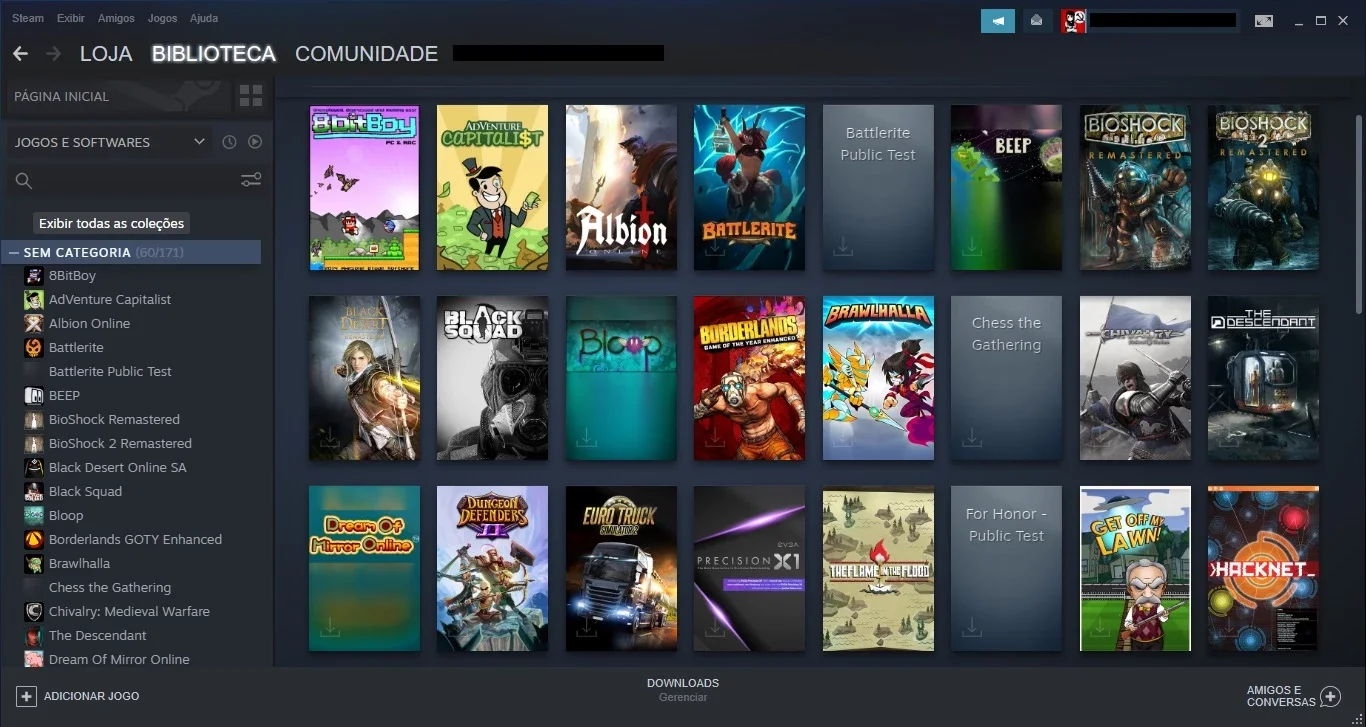Open the Euro Truck Simulator 2 cover
Viewport: 1366px width, 727px height.
click(x=621, y=569)
